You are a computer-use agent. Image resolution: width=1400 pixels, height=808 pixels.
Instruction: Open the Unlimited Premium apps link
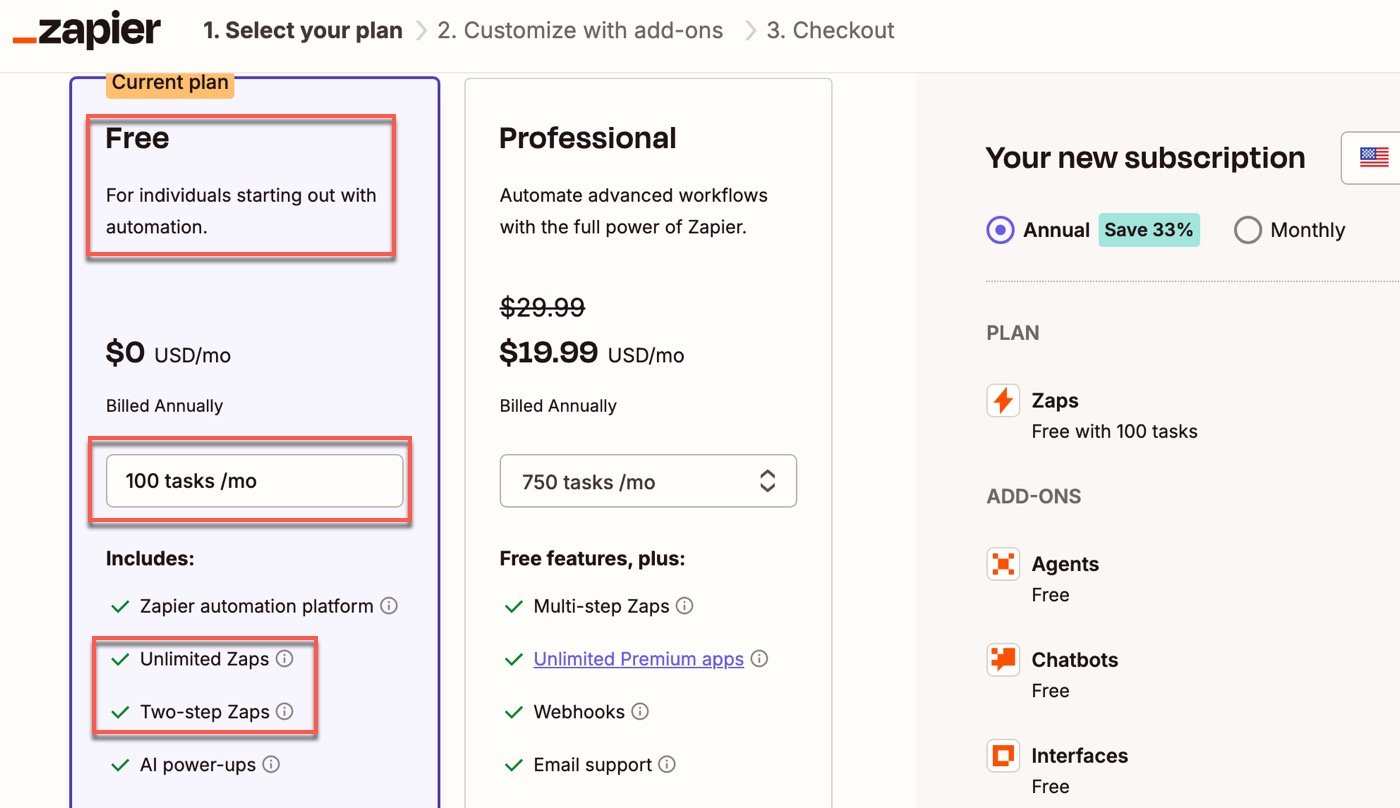[x=639, y=659]
